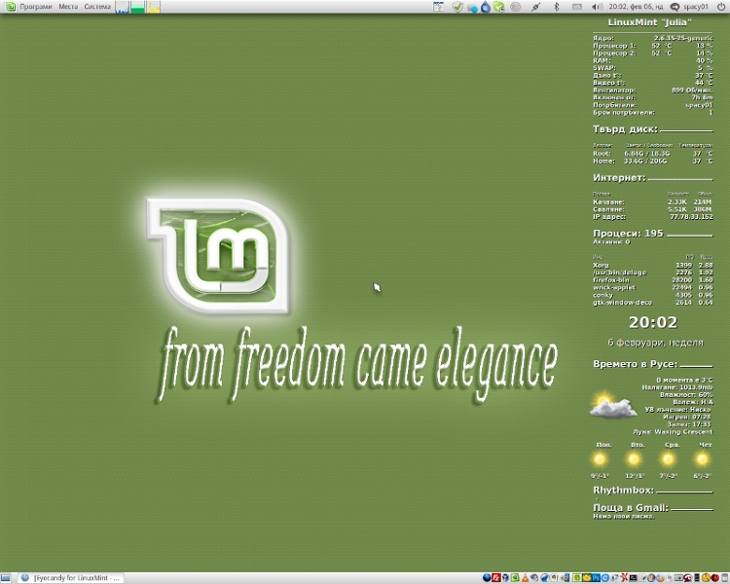Launch the terminal icon in bottom panel
This screenshot has height=584, width=730.
click(633, 578)
